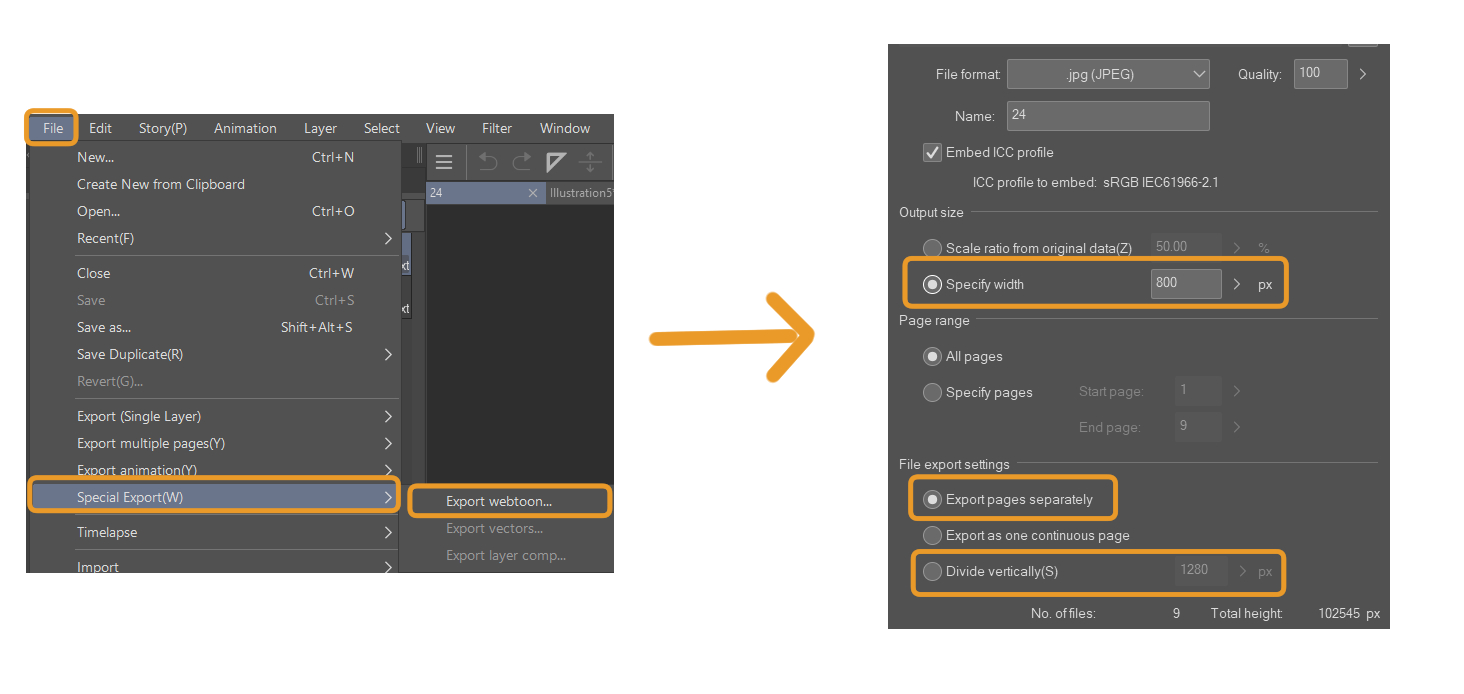Click the vertical-fit arrows toolbar icon
This screenshot has width=1464, height=694.
(x=590, y=161)
